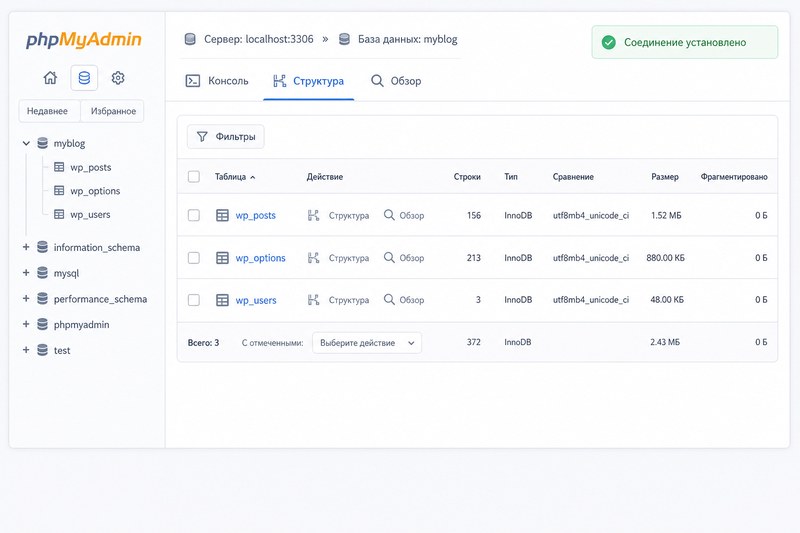Click 'Соединение установлено' notification text
Image resolution: width=800 pixels, height=533 pixels.
click(685, 42)
